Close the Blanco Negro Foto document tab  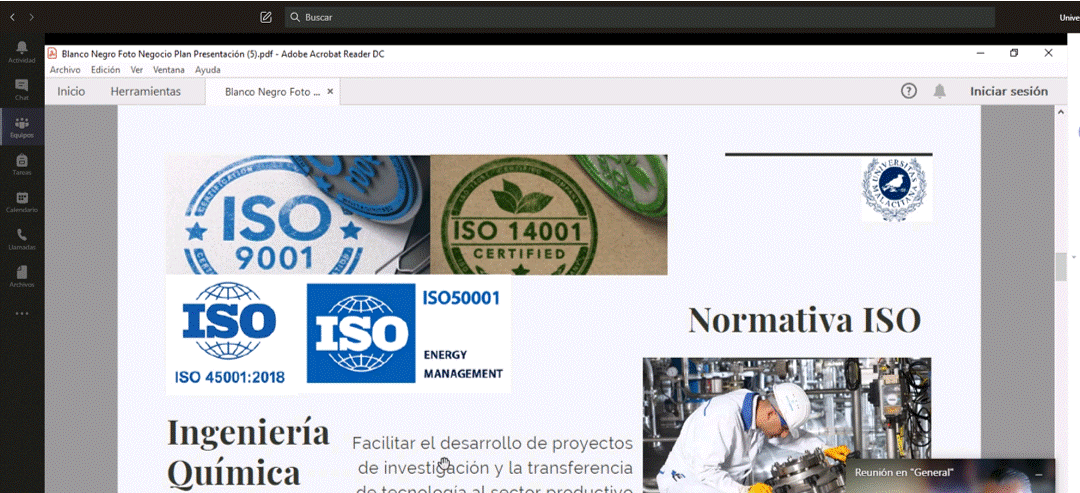pos(330,92)
